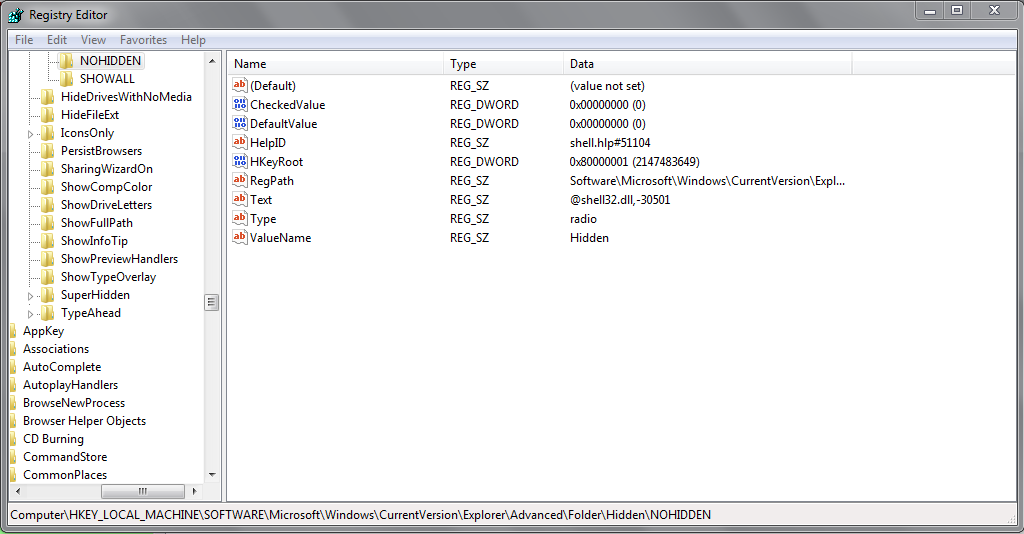The image size is (1024, 534).
Task: Select the AppKey key in the tree
Action: (x=43, y=331)
